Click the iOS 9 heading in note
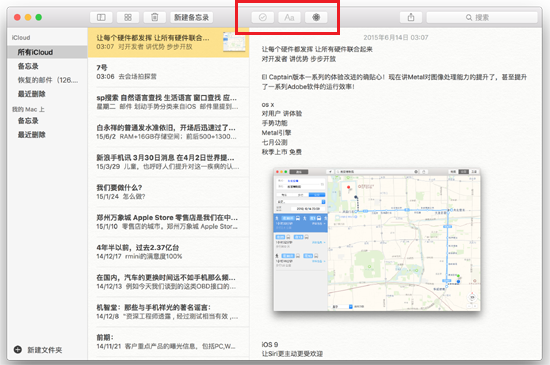The height and width of the screenshot is (365, 550). (270, 345)
